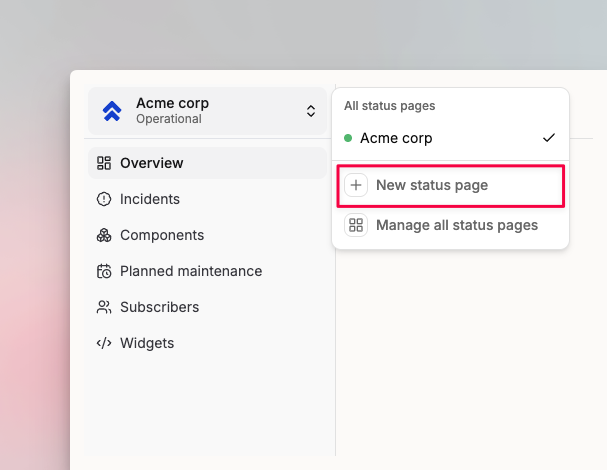Click the Components cubes icon

click(x=104, y=235)
